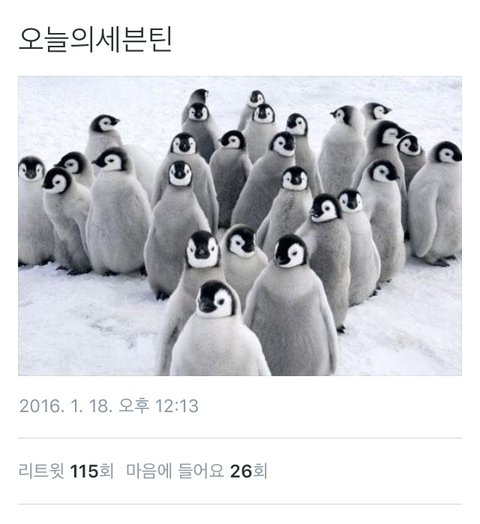The width and height of the screenshot is (480, 524).
Task: Click the lone penguin looking right, upper left
Action: point(106,134)
